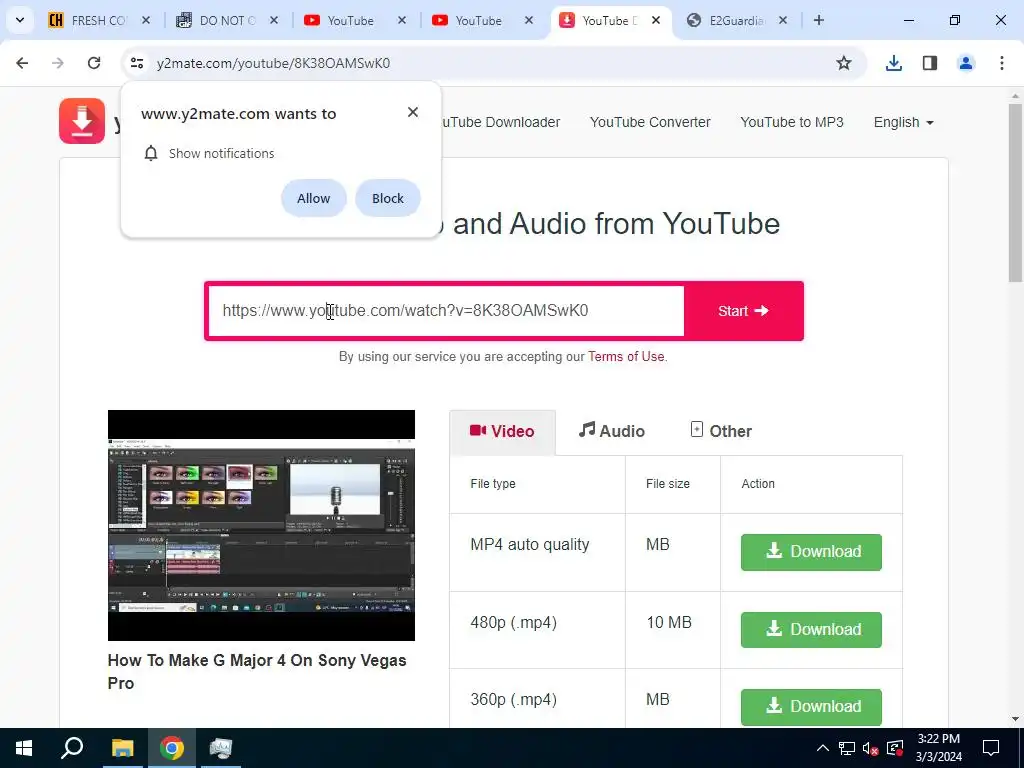Open the taskbar clock and date

[939, 748]
